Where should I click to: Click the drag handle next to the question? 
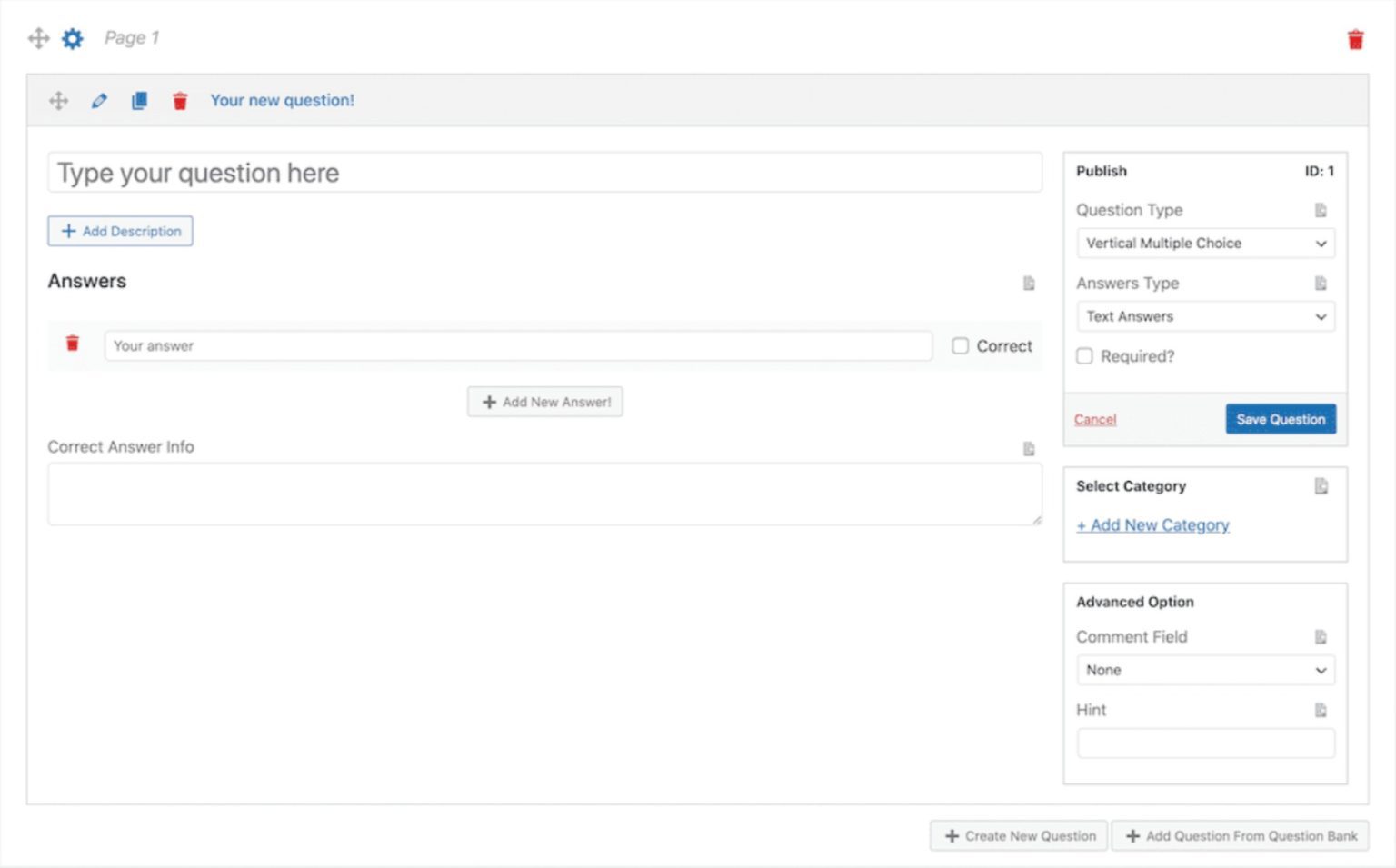(x=58, y=100)
